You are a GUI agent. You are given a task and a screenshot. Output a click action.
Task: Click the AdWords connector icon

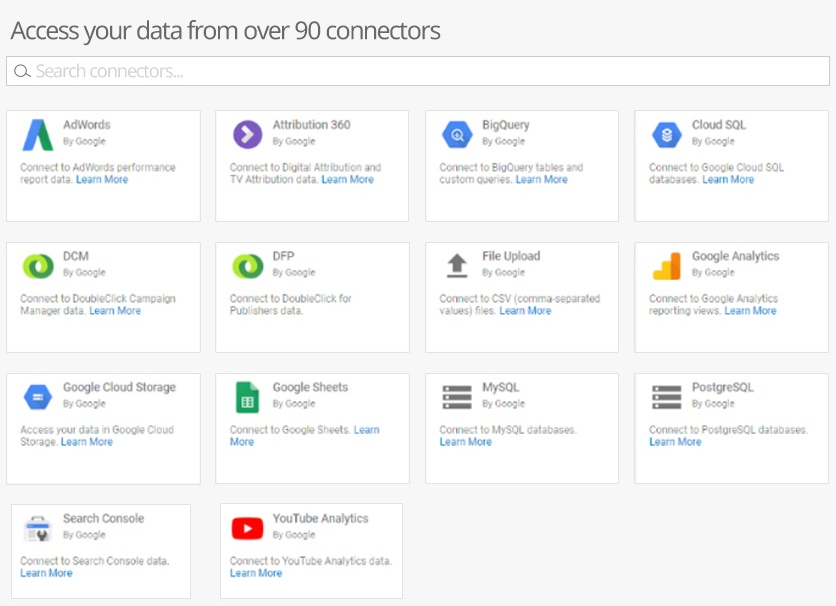pos(38,135)
